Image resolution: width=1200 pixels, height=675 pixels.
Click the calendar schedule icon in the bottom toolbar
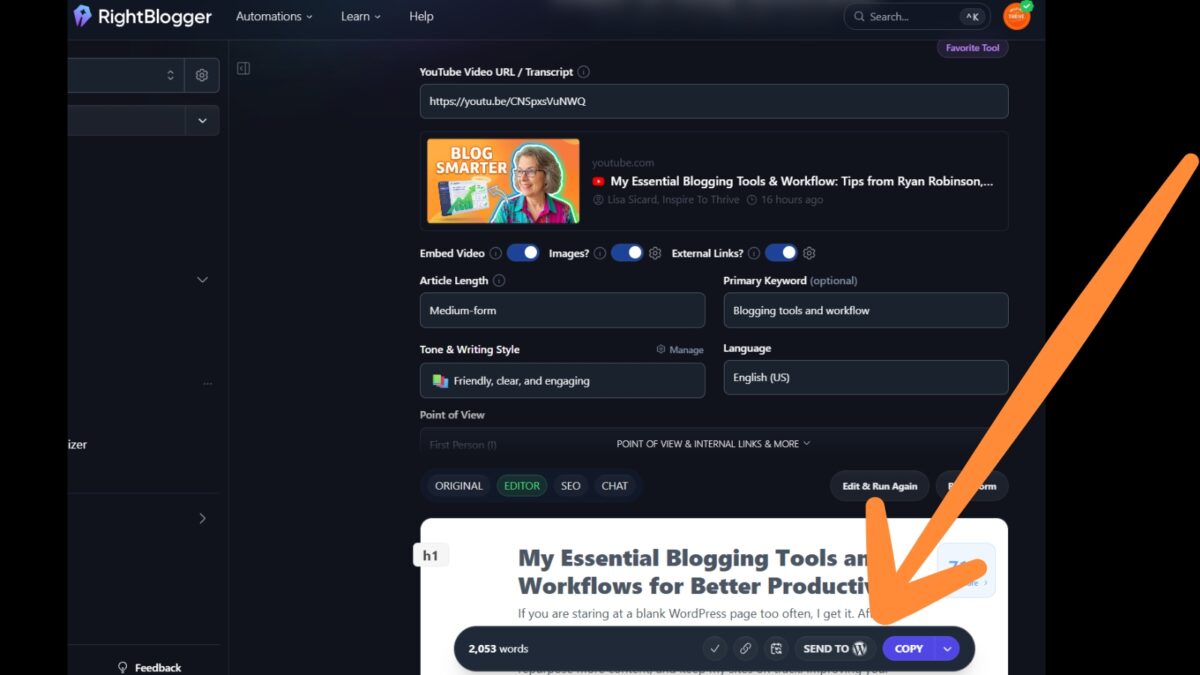coord(776,648)
